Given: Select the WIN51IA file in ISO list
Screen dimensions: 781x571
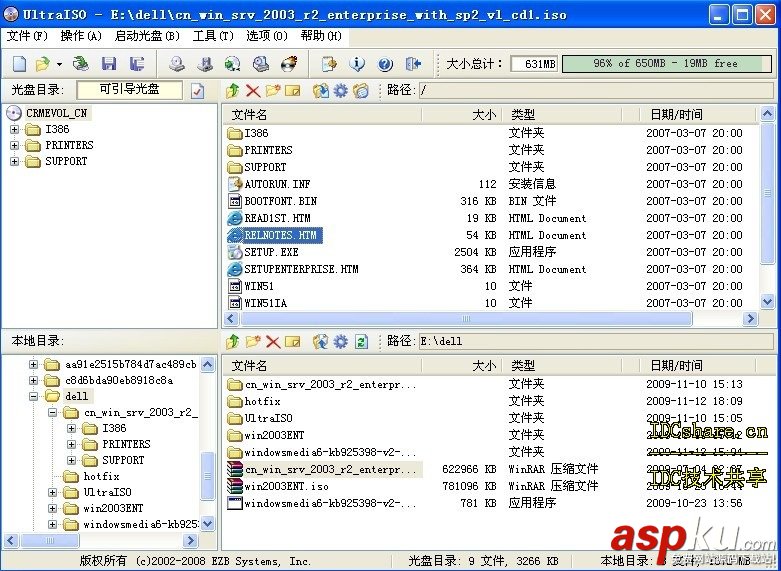Looking at the screenshot, I should click(x=265, y=303).
